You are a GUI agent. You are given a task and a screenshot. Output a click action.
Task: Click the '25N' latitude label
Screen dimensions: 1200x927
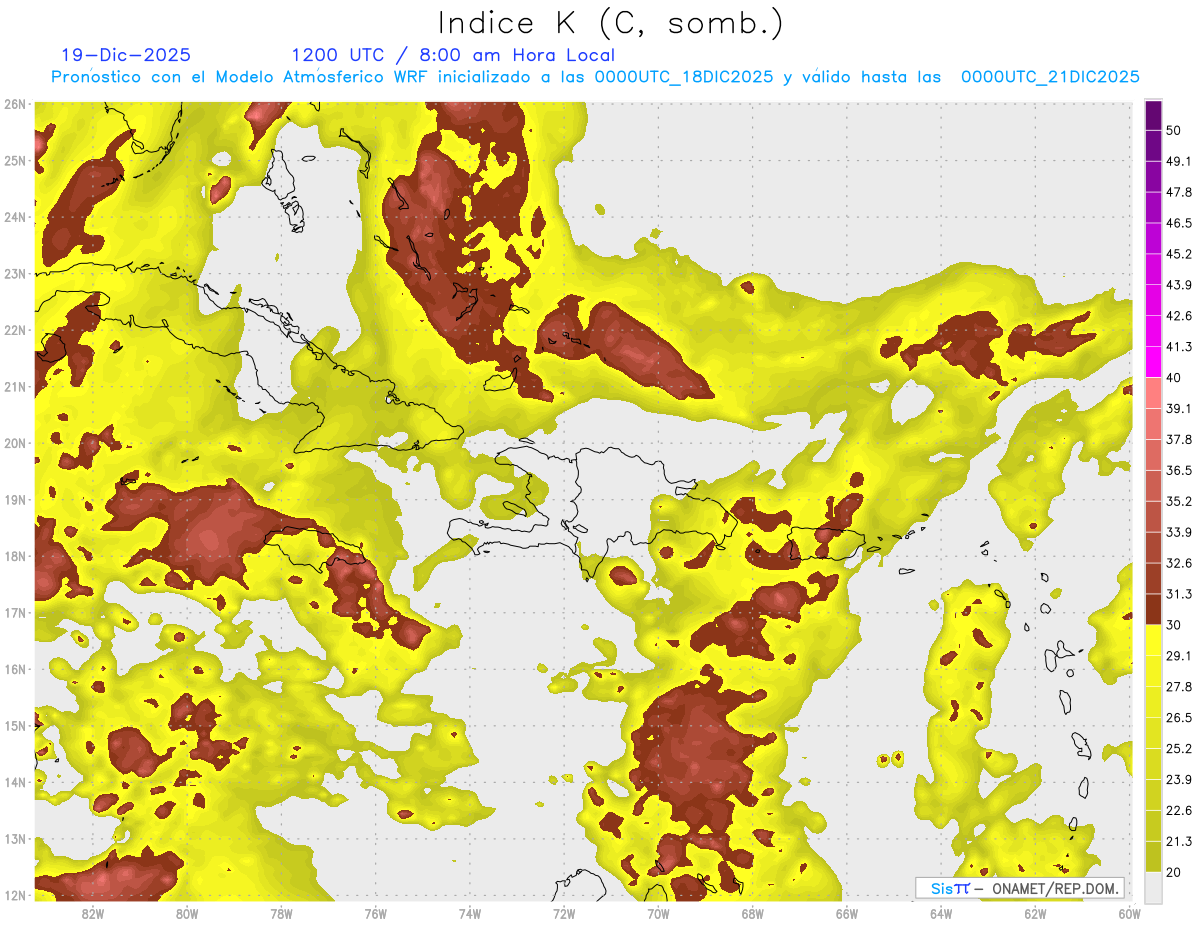click(14, 161)
